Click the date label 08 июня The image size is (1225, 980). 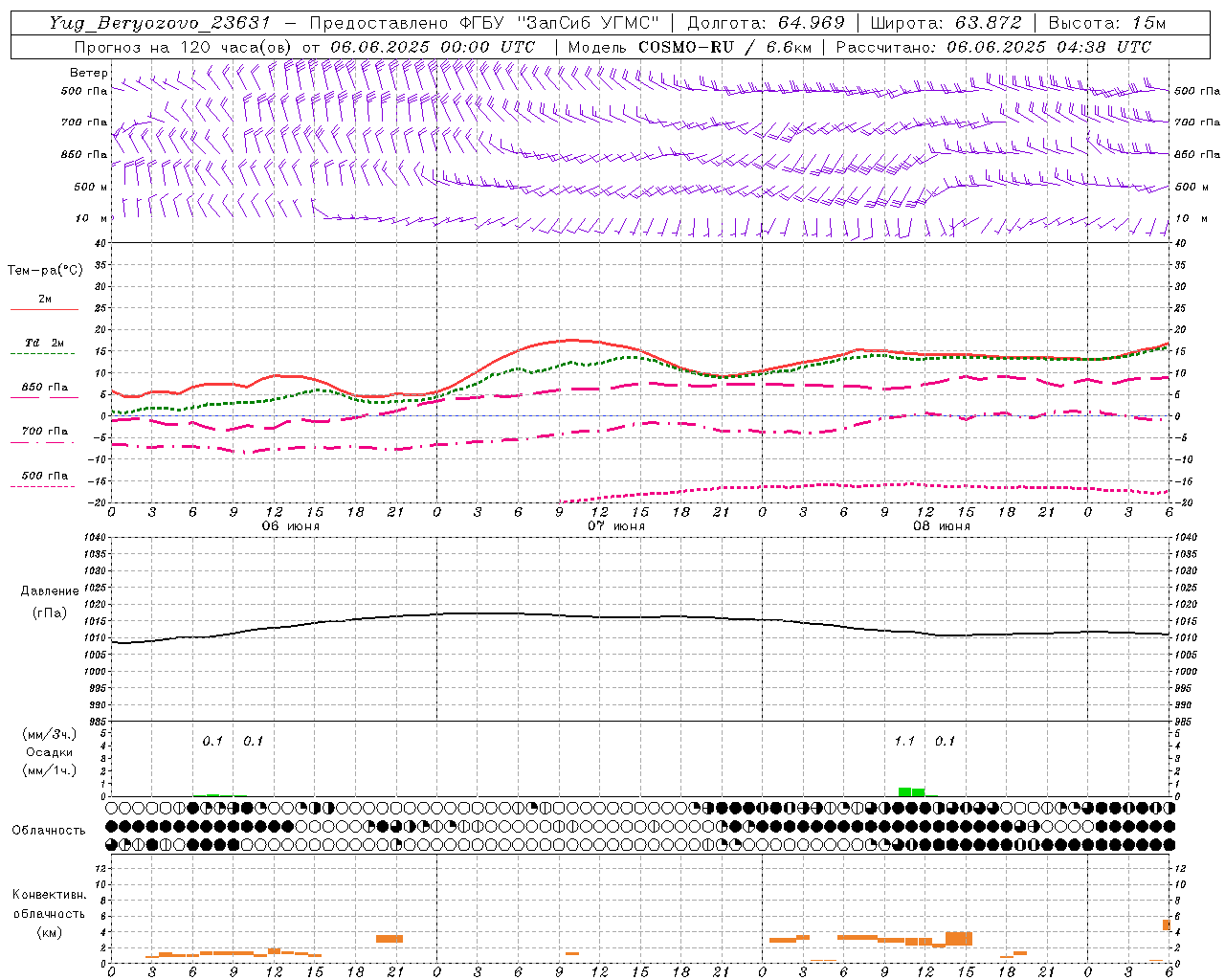[941, 526]
